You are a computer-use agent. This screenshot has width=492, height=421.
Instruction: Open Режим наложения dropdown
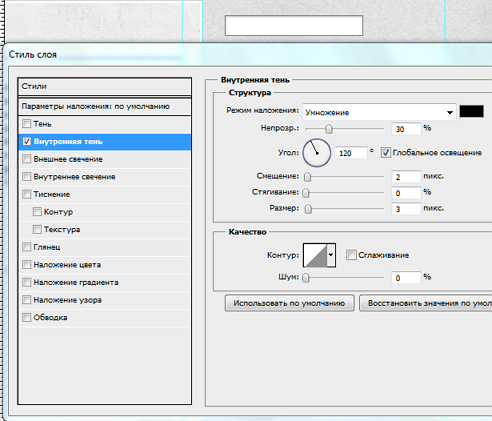coord(379,112)
